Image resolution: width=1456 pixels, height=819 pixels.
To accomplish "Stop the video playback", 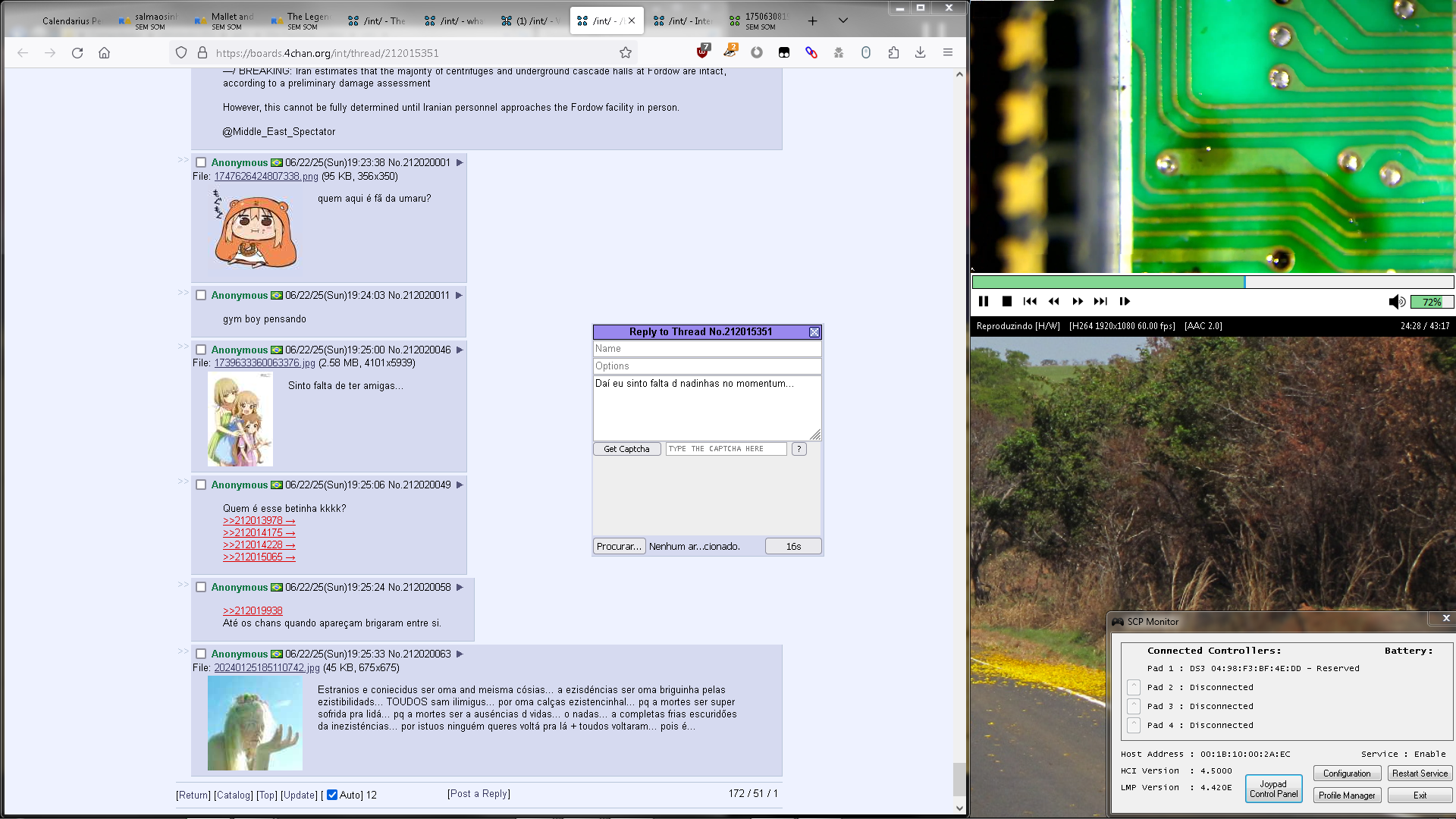I will 1007,302.
